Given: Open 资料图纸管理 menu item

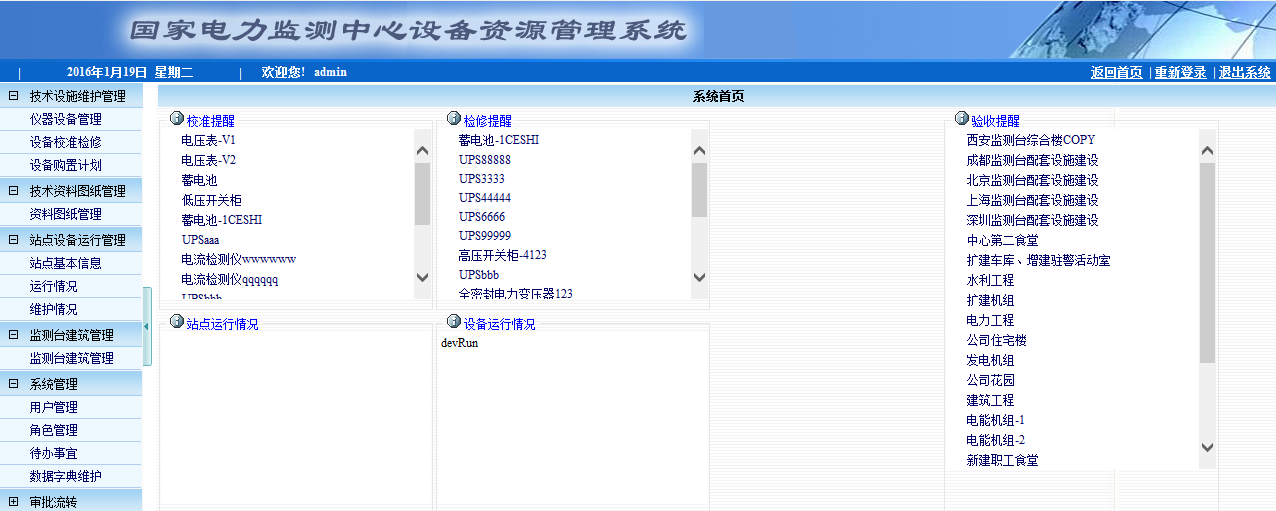Looking at the screenshot, I should coord(66,214).
